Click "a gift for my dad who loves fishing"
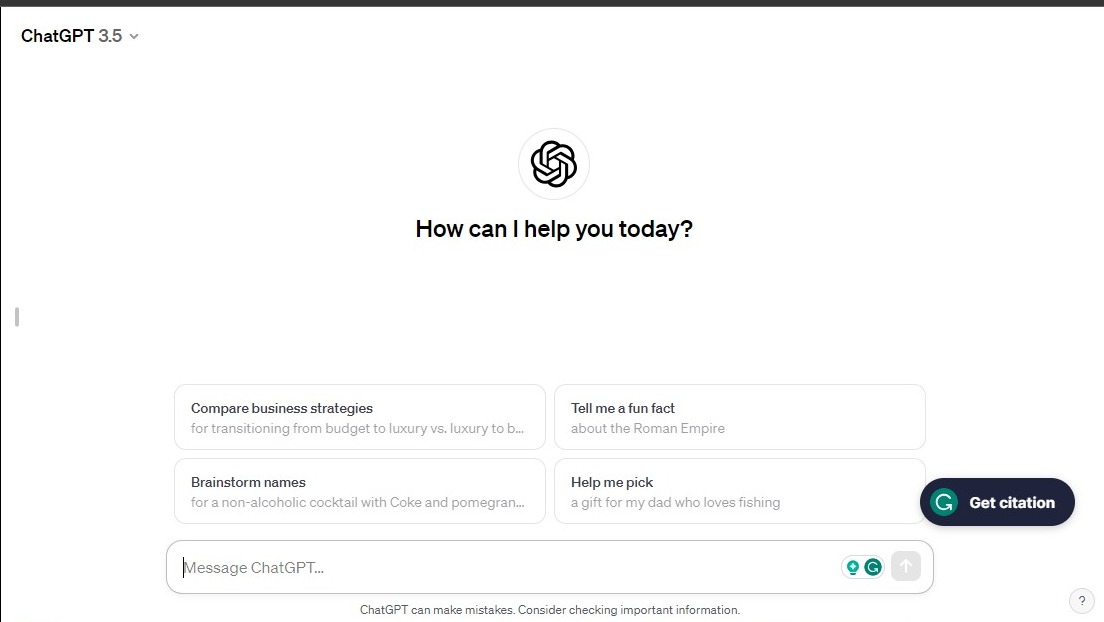Image resolution: width=1104 pixels, height=622 pixels. click(675, 502)
